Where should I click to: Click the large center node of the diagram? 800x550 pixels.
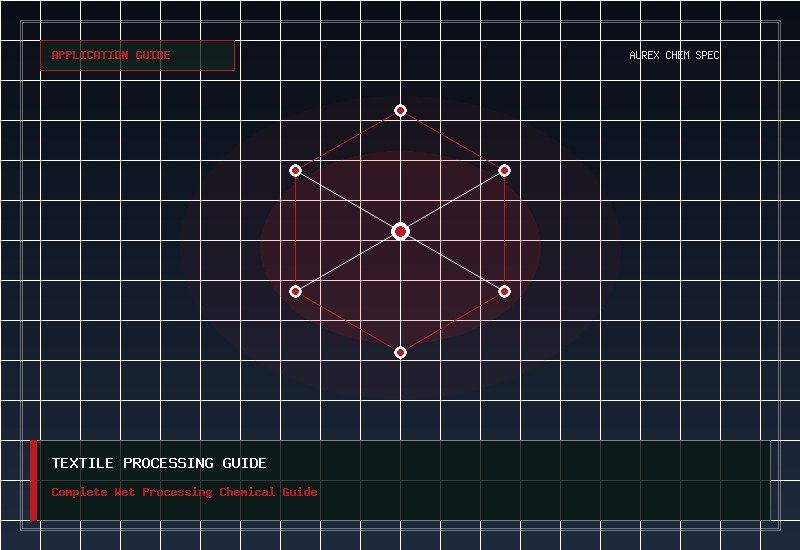point(401,232)
